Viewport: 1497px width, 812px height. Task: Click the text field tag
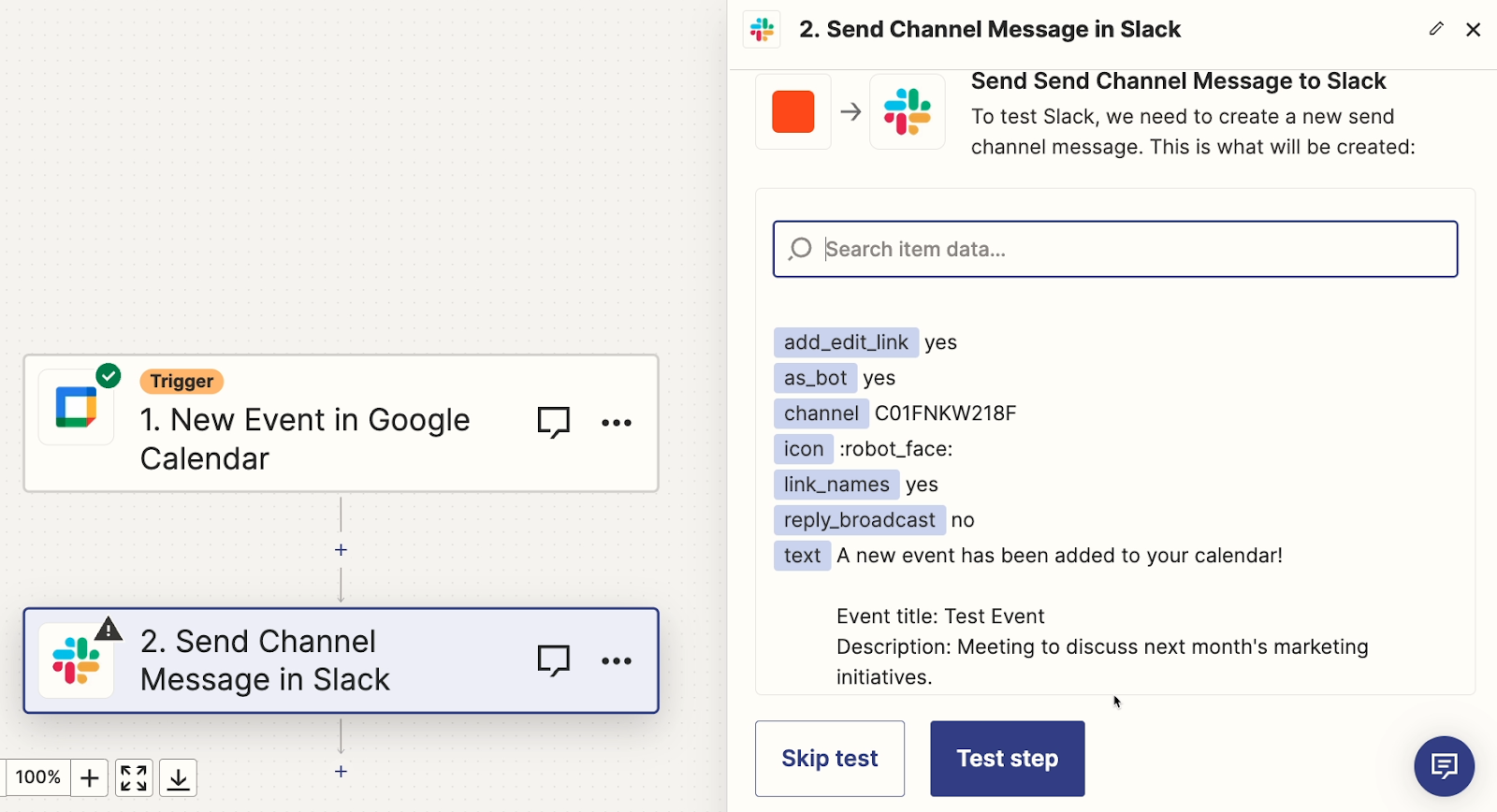(802, 556)
